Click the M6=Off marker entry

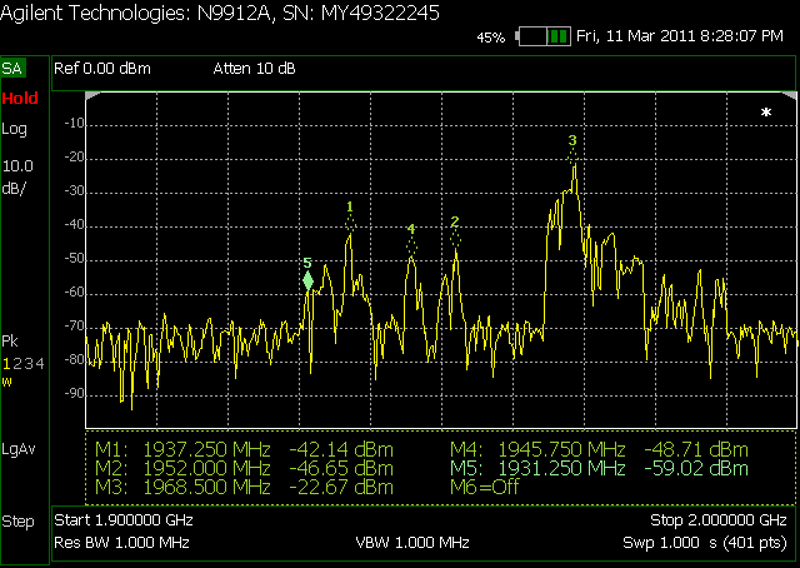point(484,487)
